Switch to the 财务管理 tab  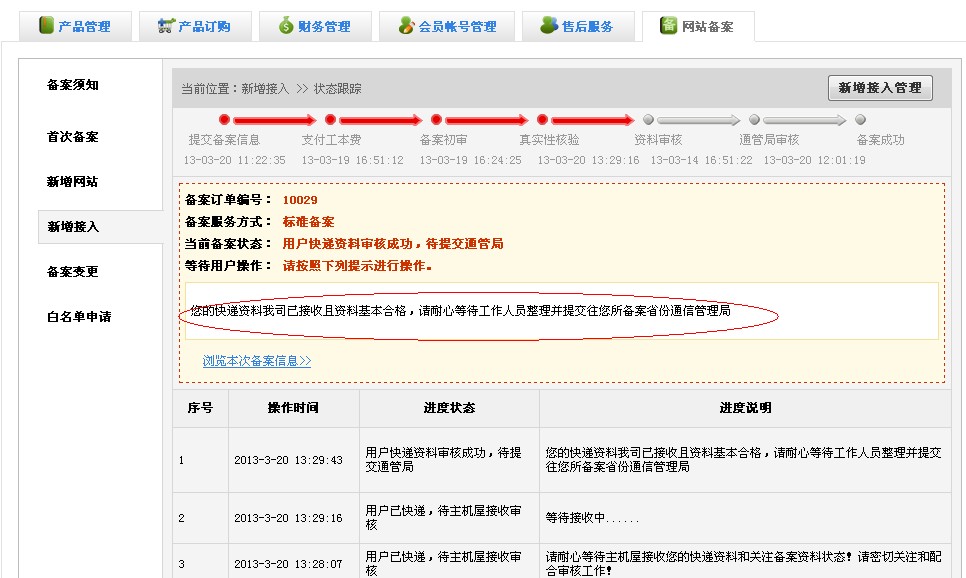[315, 26]
